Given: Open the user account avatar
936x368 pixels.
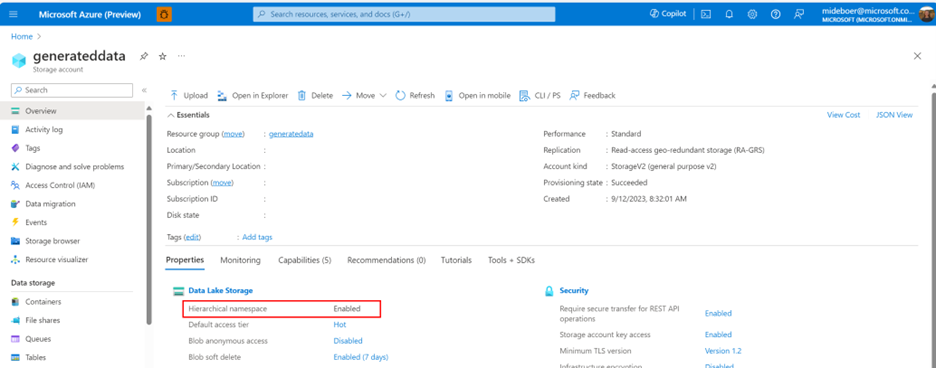Looking at the screenshot, I should coord(927,14).
